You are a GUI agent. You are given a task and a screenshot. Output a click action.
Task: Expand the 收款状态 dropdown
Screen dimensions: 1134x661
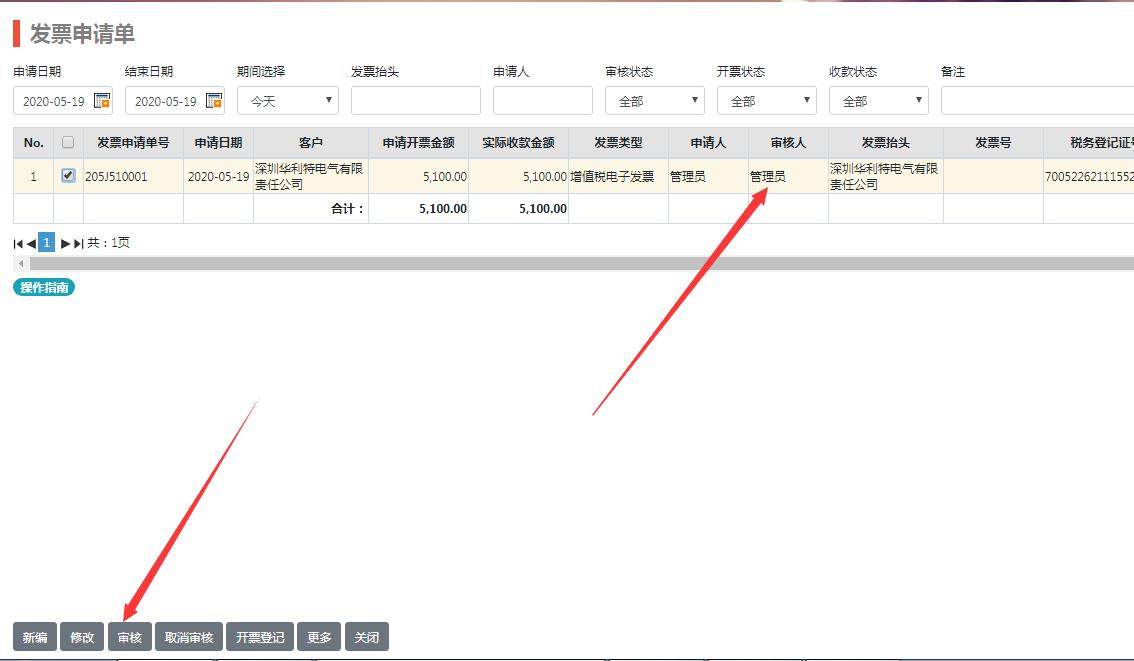tap(878, 101)
